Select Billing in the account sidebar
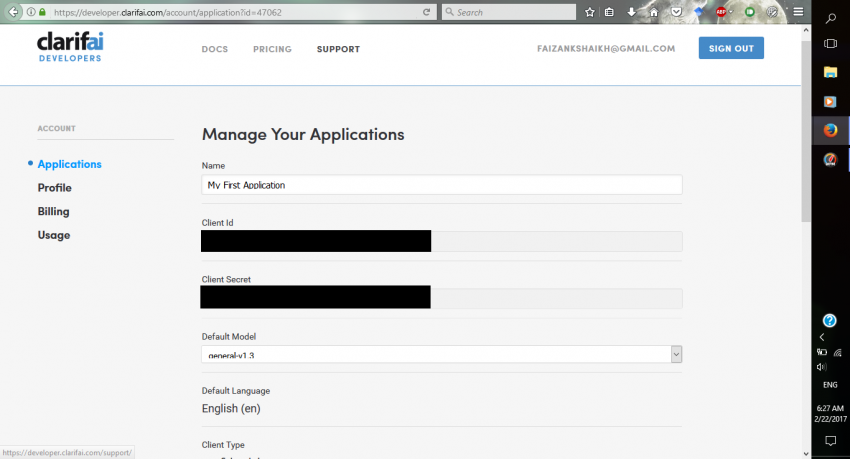Screen dimensions: 850x459 click(x=53, y=212)
